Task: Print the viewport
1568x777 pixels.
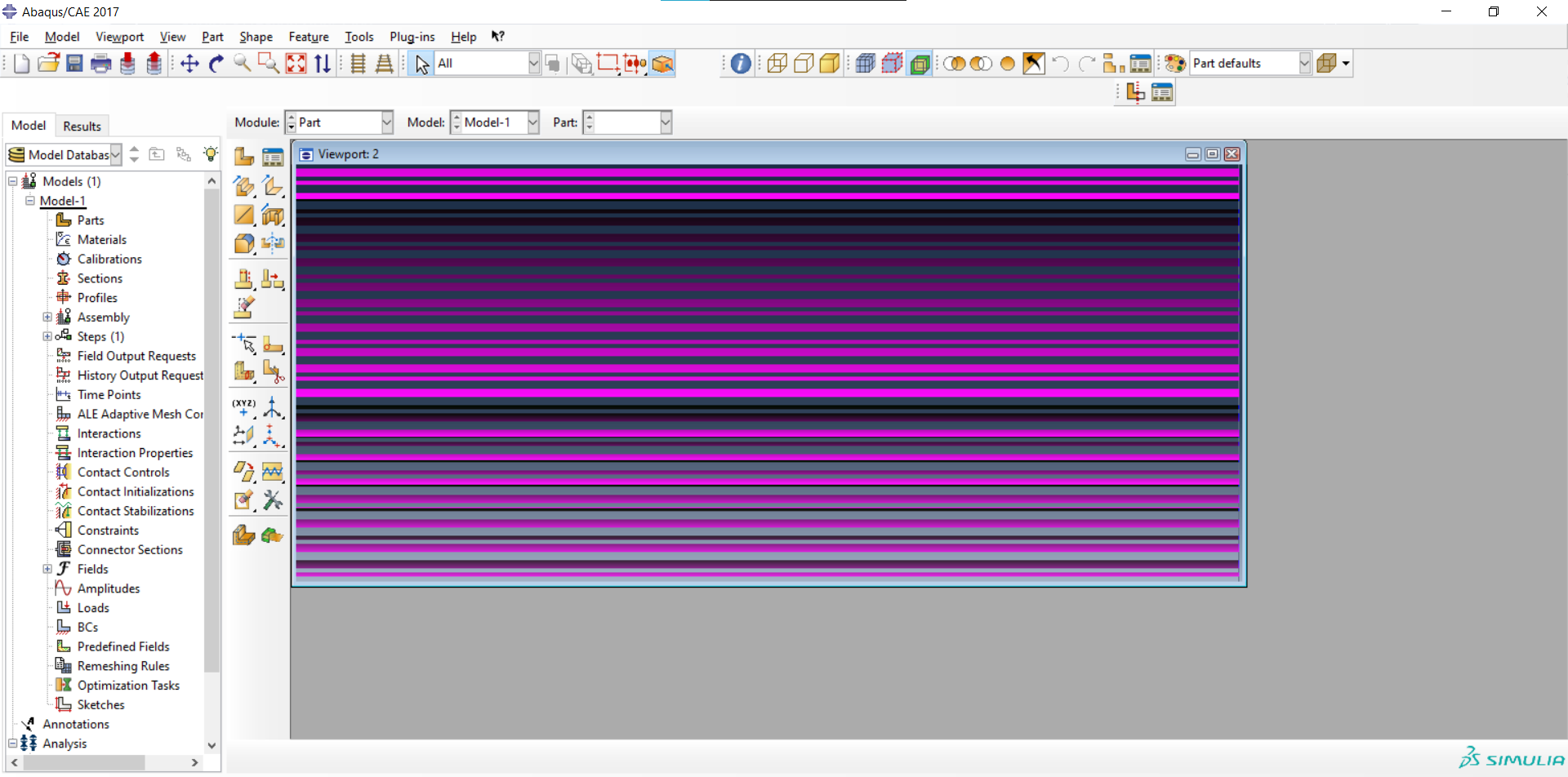Action: coord(101,64)
